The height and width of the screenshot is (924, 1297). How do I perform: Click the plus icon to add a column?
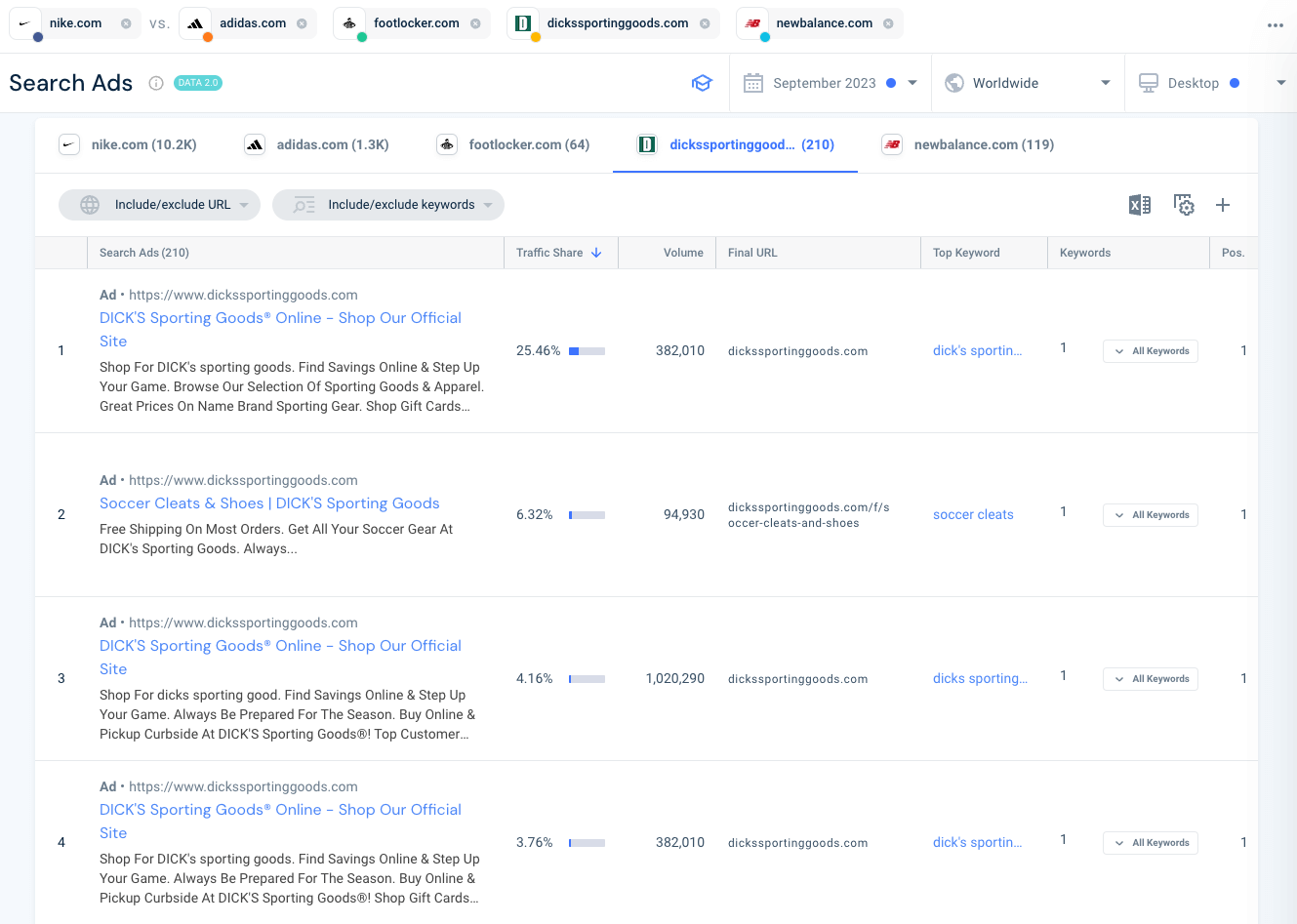point(1223,205)
